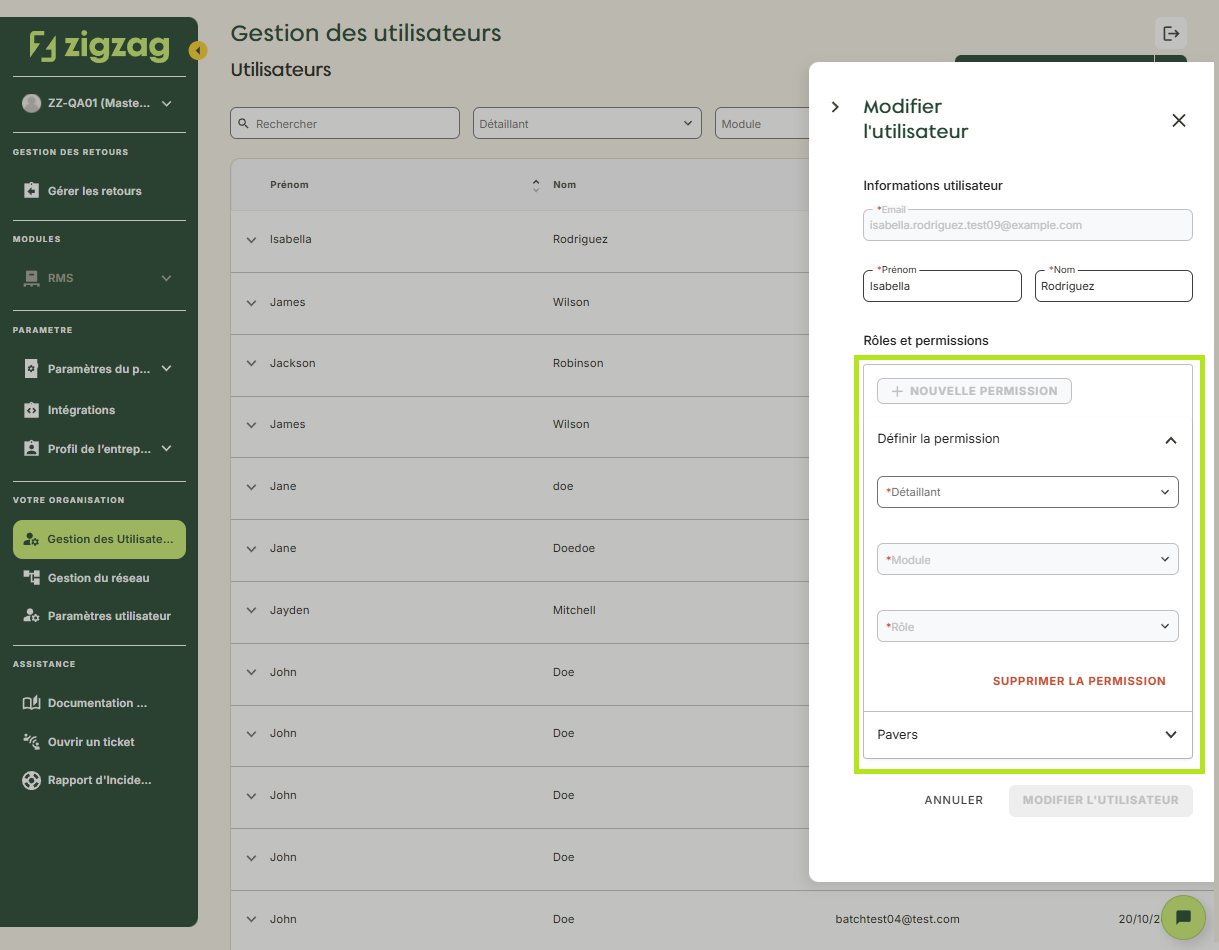Screen dimensions: 1219x950
Task: Click the Profil de l'entreprise badge icon
Action: [31, 449]
